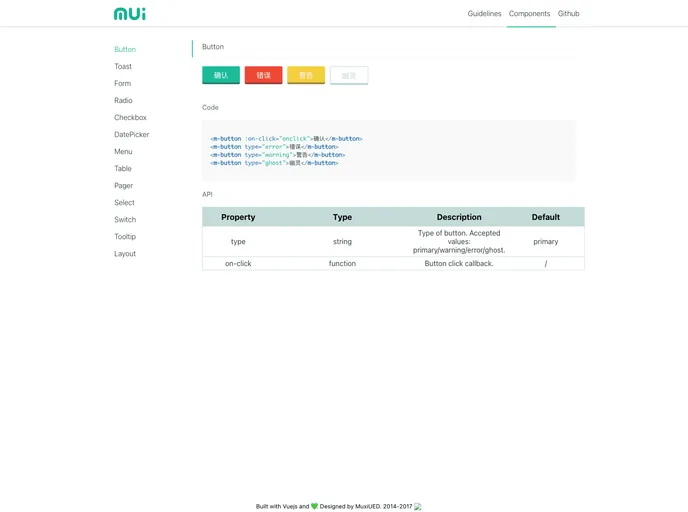Image resolution: width=688 pixels, height=512 pixels.
Task: Select Toast in the sidebar
Action: pos(123,66)
